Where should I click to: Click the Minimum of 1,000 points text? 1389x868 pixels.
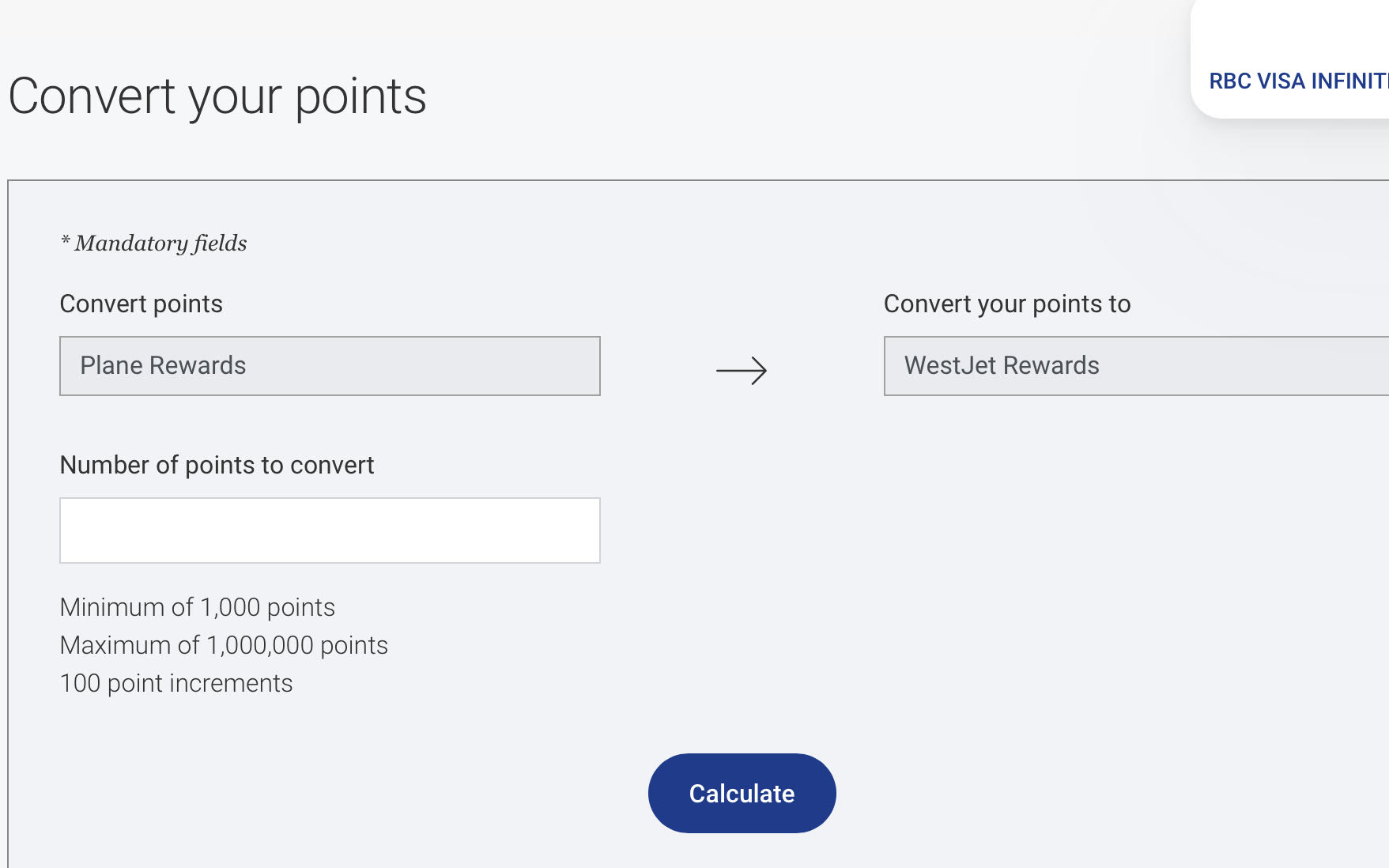pyautogui.click(x=197, y=607)
